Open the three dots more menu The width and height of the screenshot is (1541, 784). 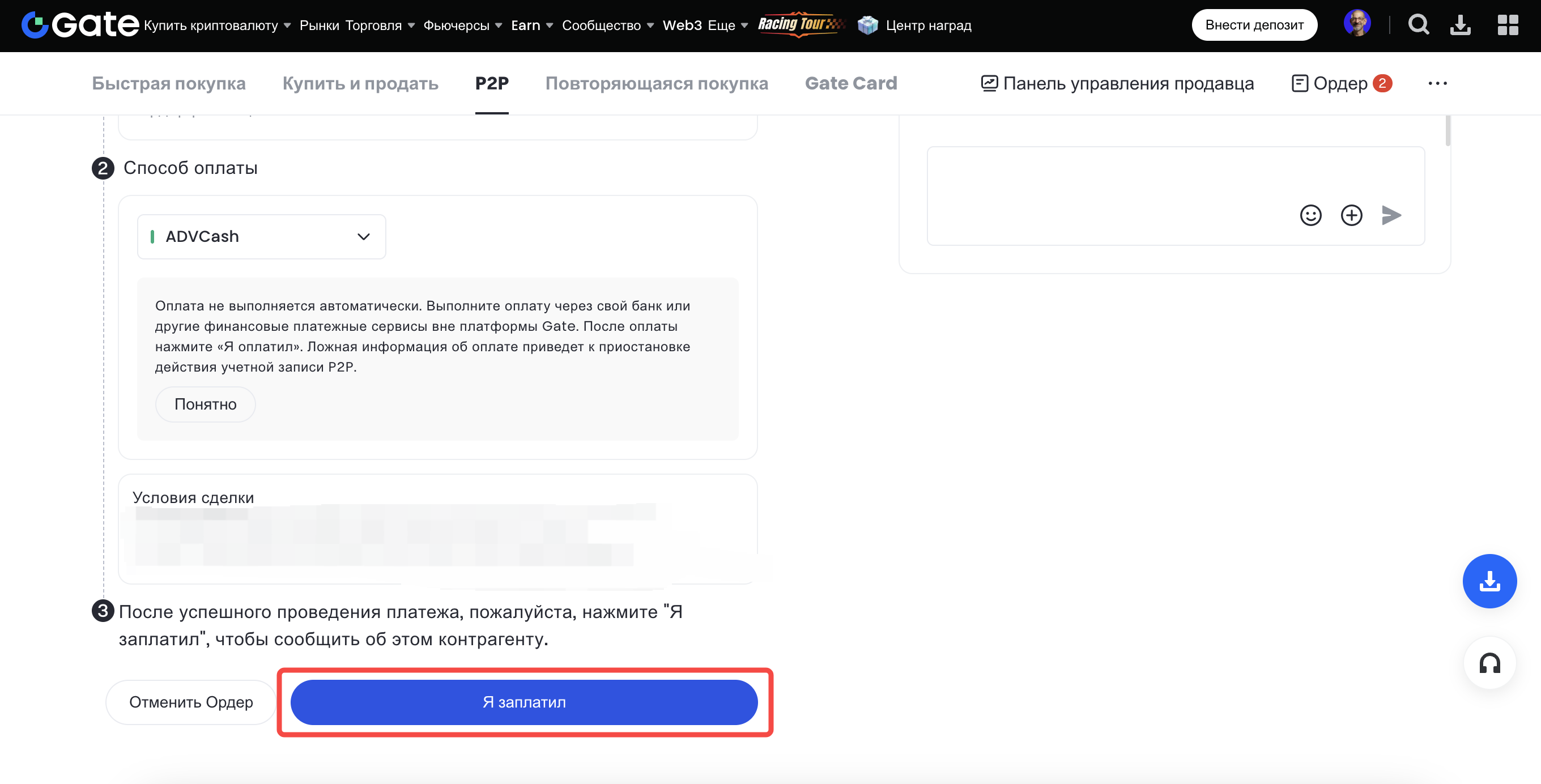(1437, 84)
